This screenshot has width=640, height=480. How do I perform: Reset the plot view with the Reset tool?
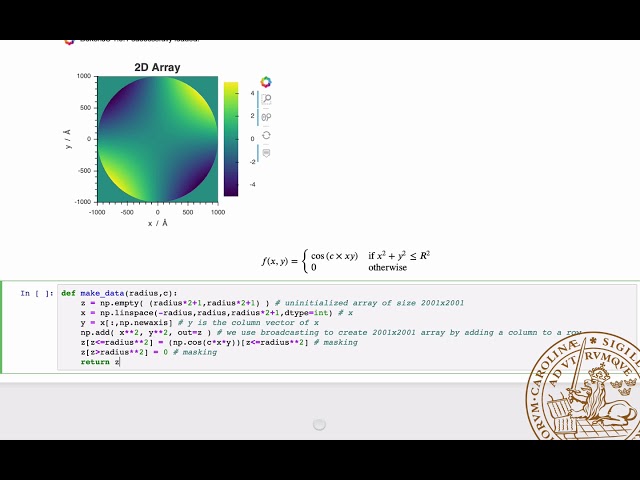(x=267, y=135)
